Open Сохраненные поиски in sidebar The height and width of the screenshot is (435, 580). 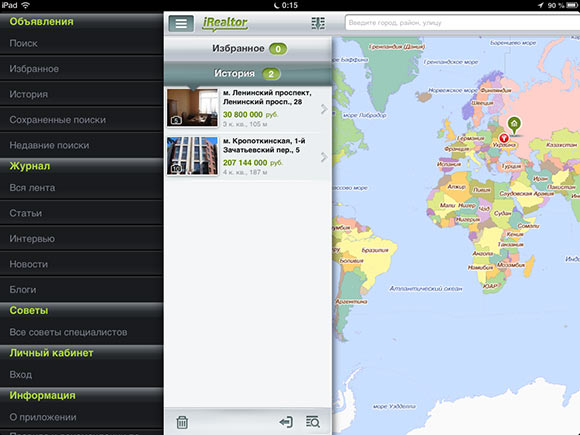81,120
